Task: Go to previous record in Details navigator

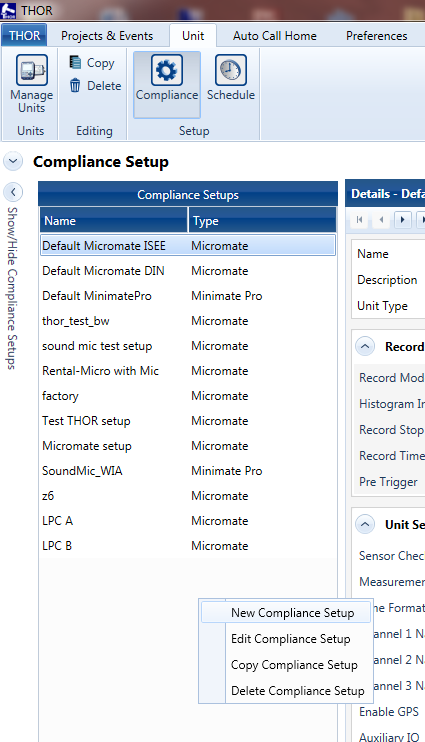Action: coord(381,220)
